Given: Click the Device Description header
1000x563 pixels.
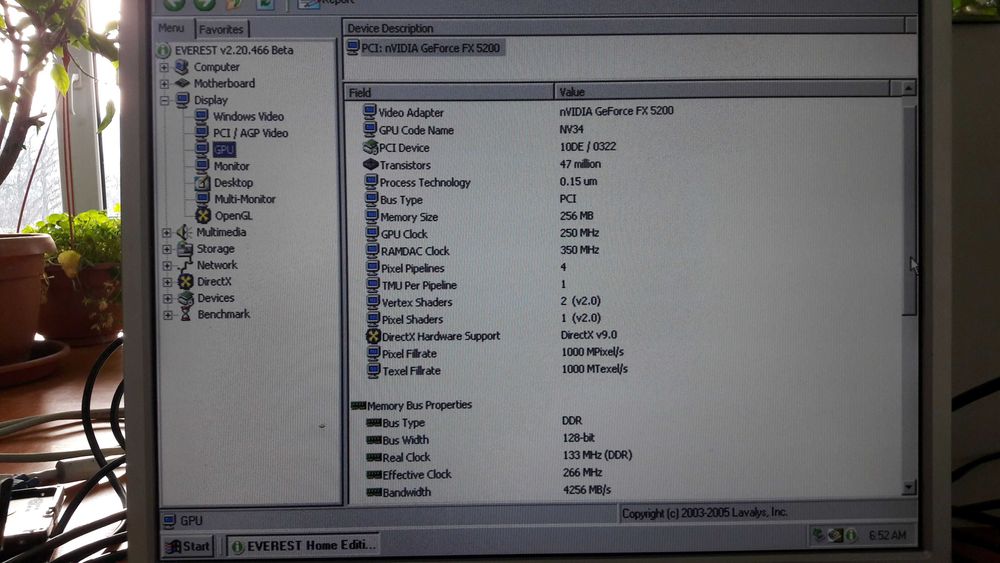Looking at the screenshot, I should coord(624,28).
